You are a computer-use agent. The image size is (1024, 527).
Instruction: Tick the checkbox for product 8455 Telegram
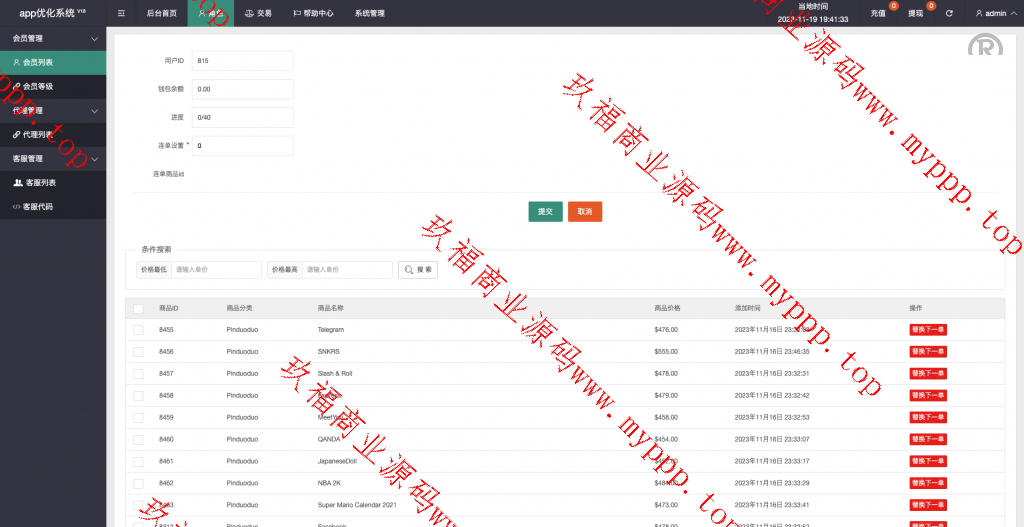coord(138,329)
